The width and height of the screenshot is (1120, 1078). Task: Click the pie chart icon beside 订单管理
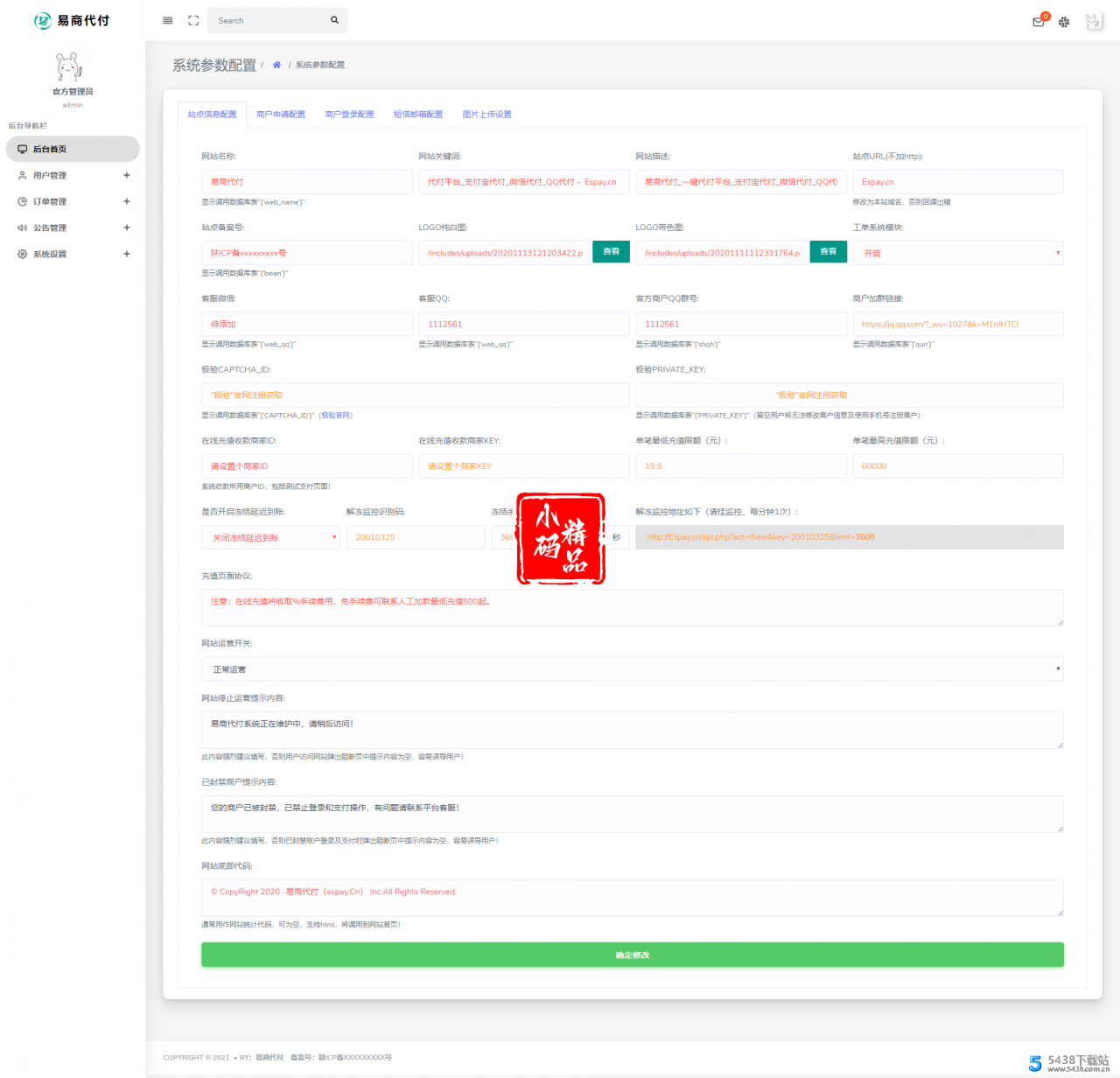coord(23,202)
